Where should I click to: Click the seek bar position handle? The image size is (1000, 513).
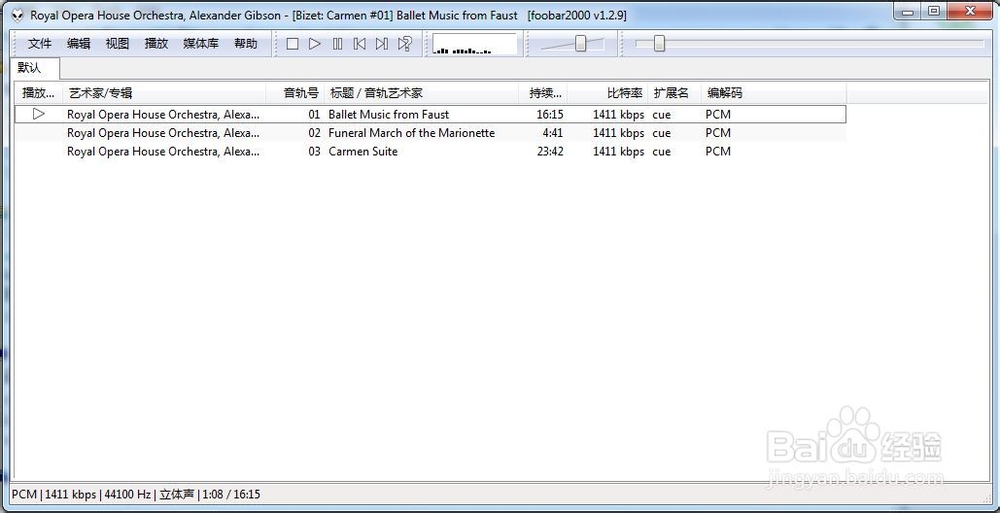(659, 43)
